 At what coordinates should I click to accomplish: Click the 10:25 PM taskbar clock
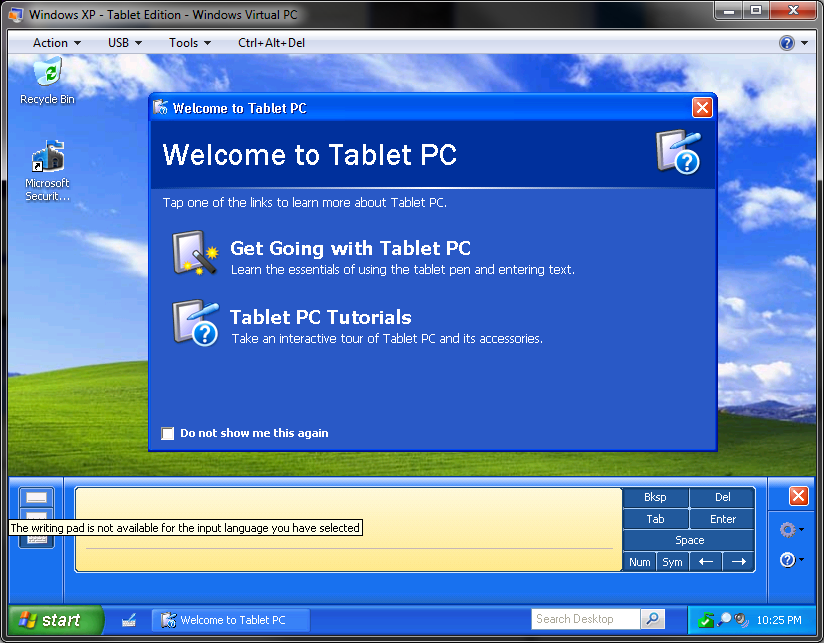pos(779,620)
